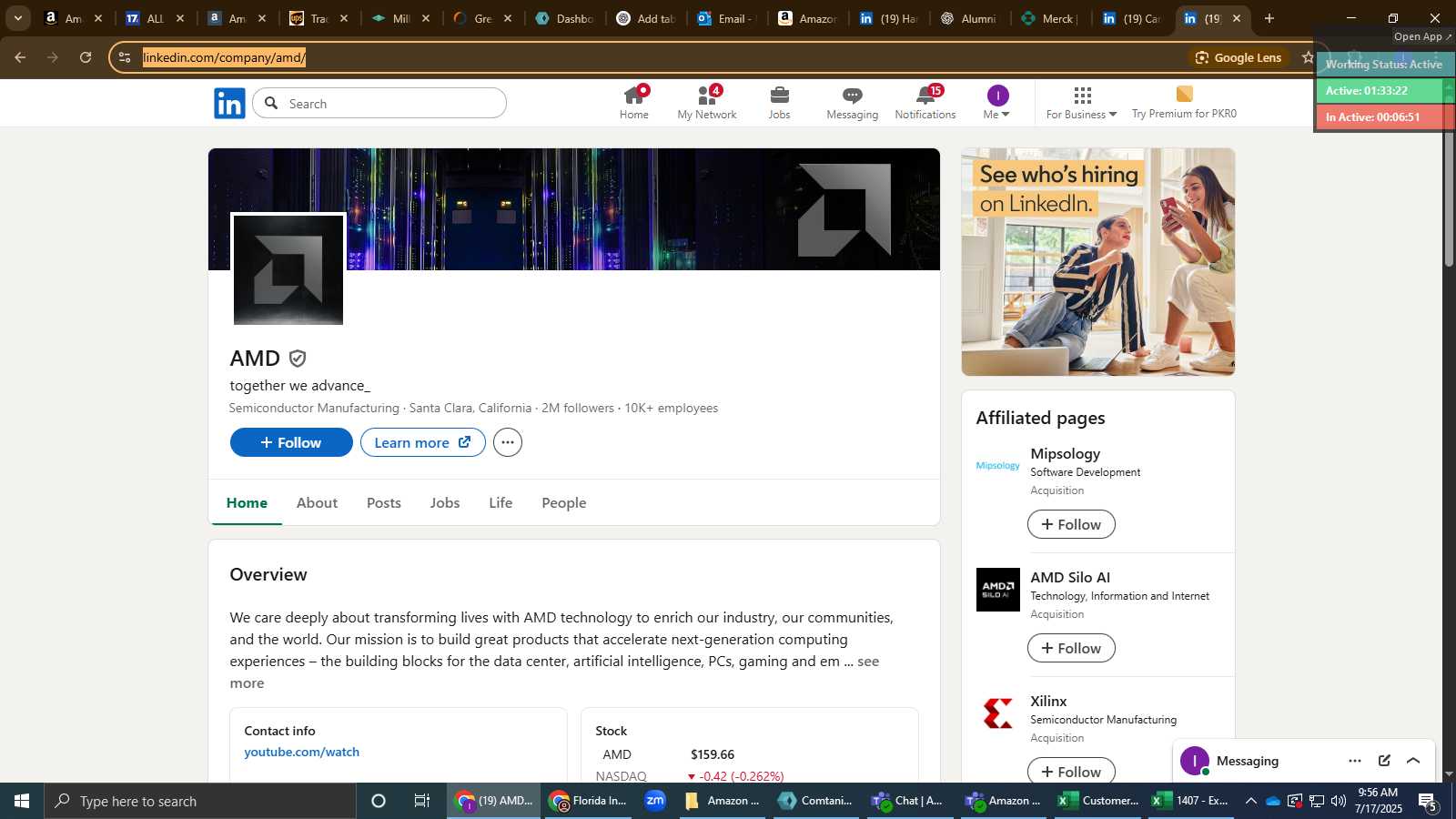Click the AMD verified badge icon
The height and width of the screenshot is (819, 1456).
[298, 359]
